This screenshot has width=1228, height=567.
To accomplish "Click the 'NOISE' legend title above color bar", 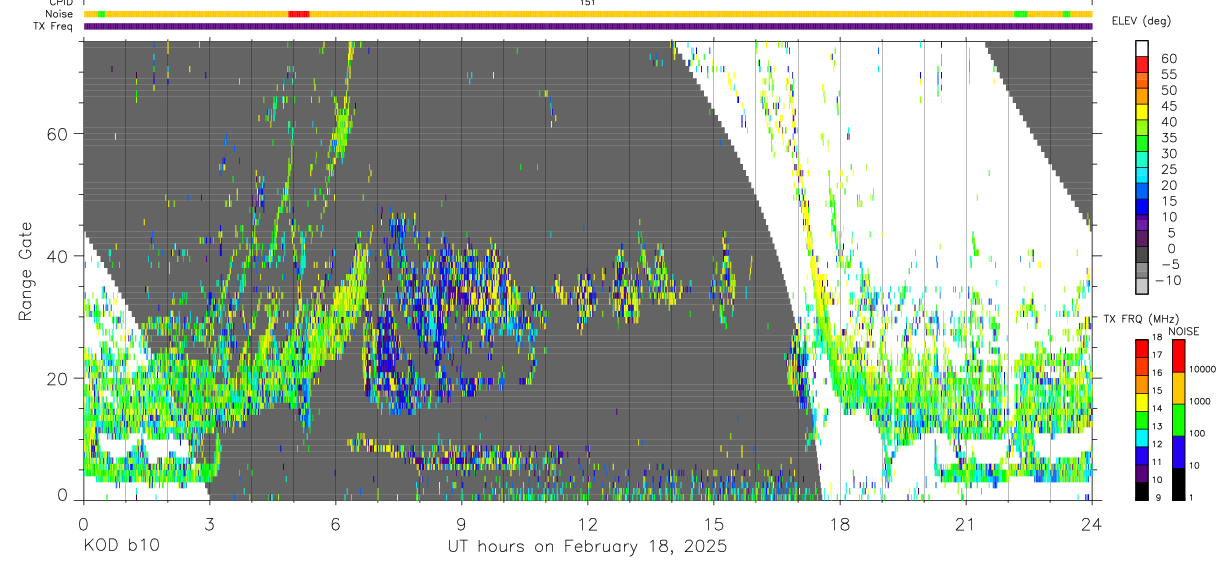I will click(x=1184, y=331).
